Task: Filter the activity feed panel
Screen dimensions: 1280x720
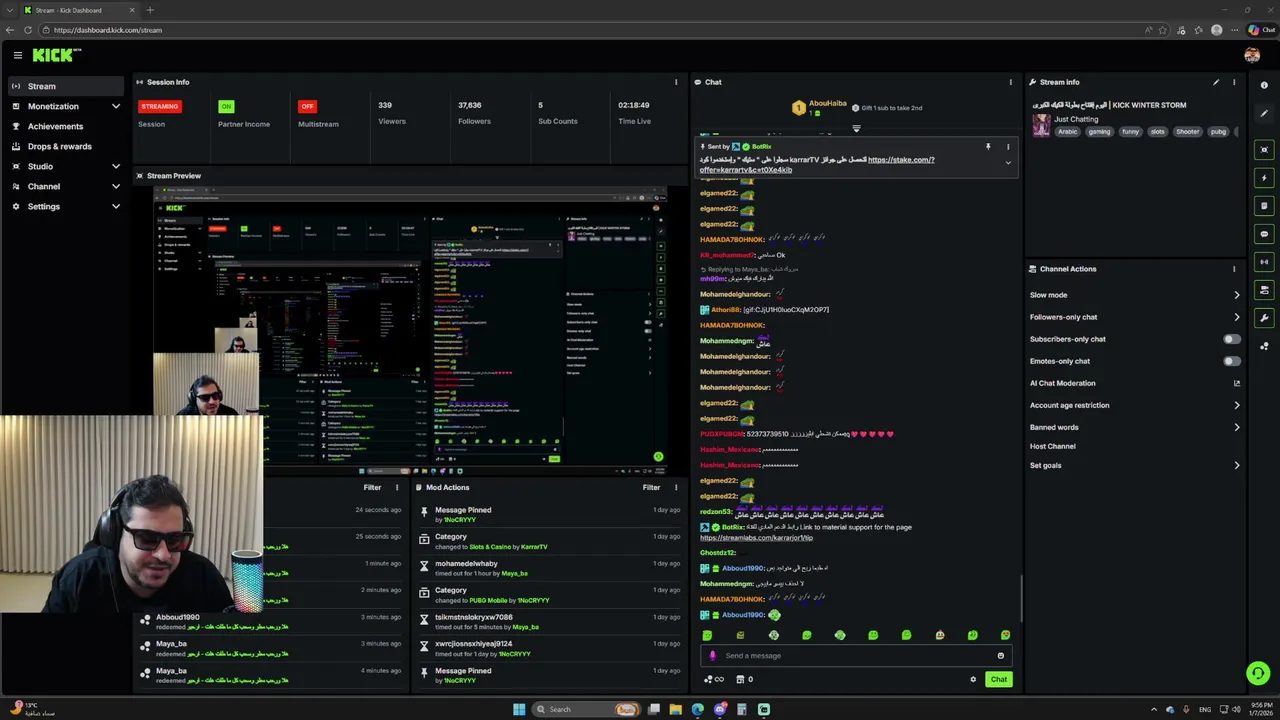Action: click(372, 487)
